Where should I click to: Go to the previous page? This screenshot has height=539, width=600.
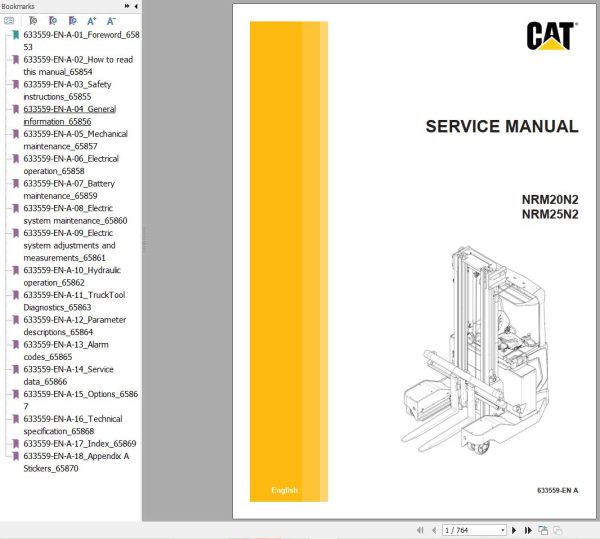[434, 530]
